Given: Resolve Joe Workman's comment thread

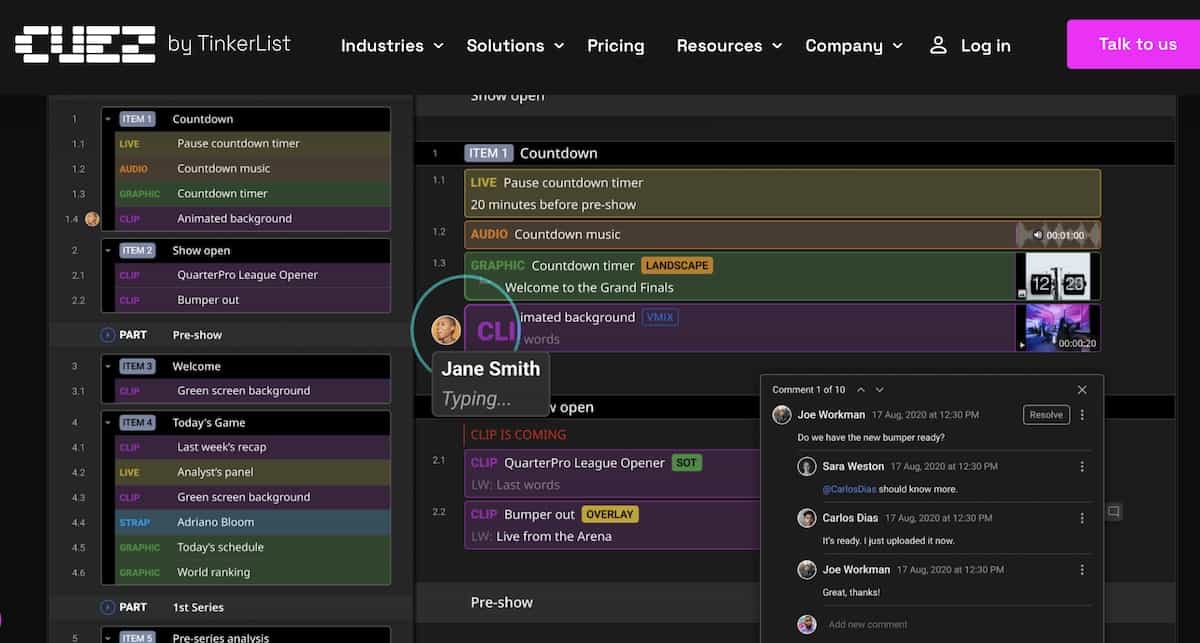Looking at the screenshot, I should (x=1046, y=415).
